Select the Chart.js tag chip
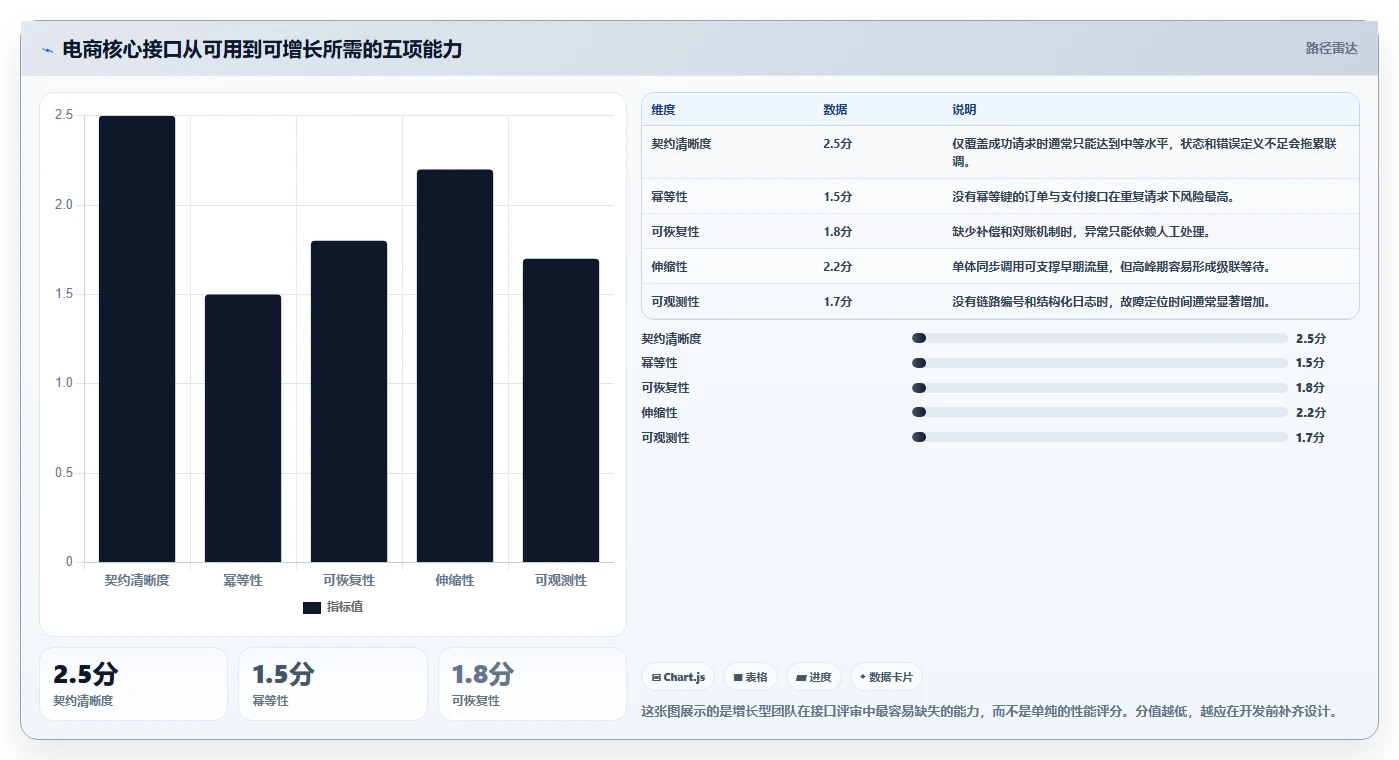1399x760 pixels. [678, 677]
